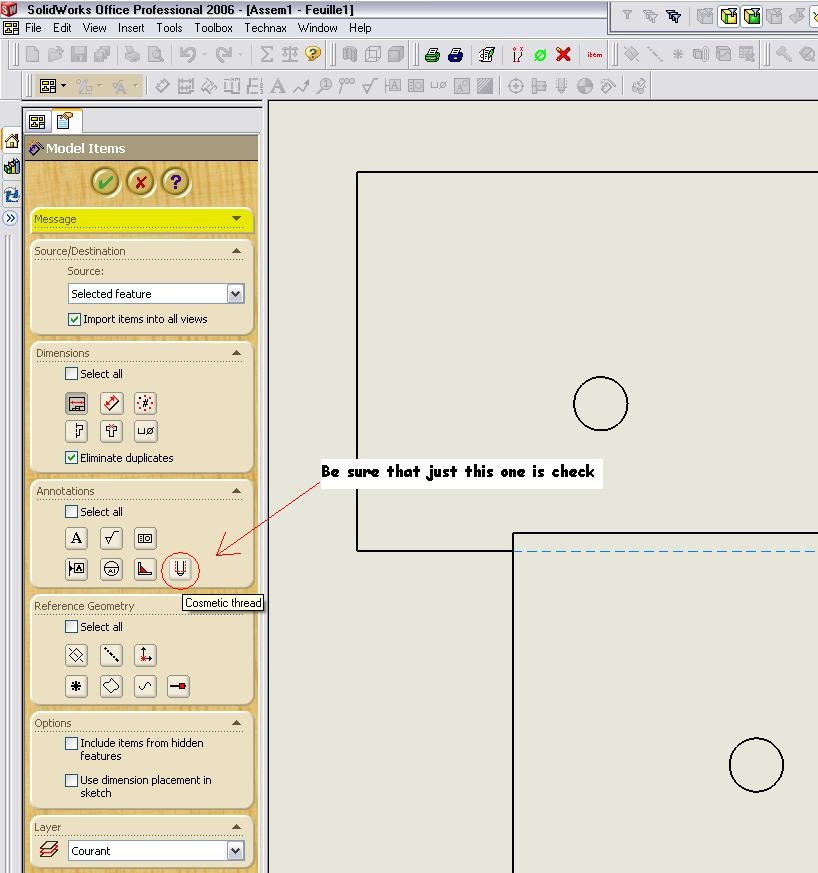
Task: Open the Tools menu
Action: 169,28
